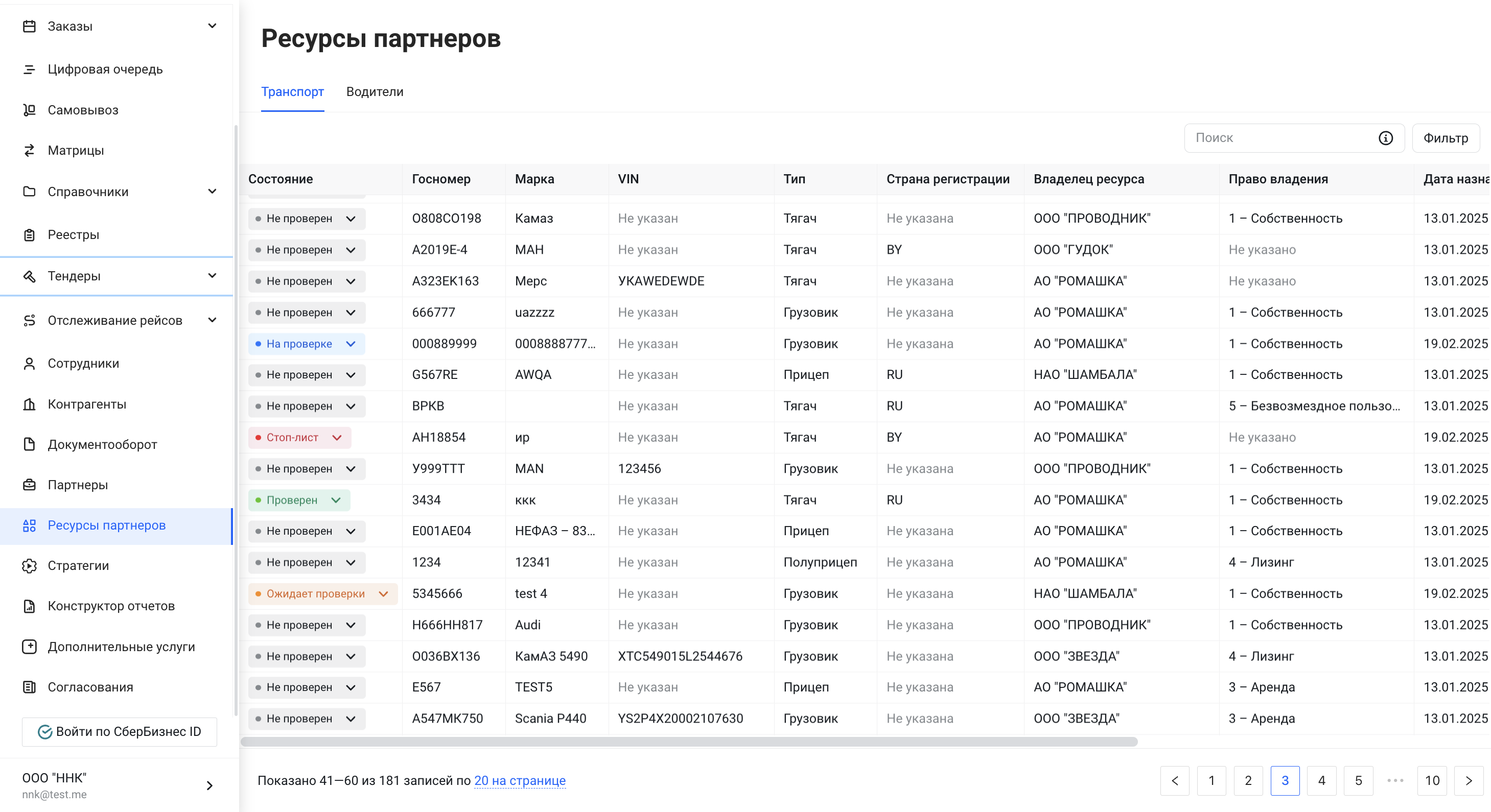Click the Фильтр button
The image size is (1491, 812).
pos(1446,138)
